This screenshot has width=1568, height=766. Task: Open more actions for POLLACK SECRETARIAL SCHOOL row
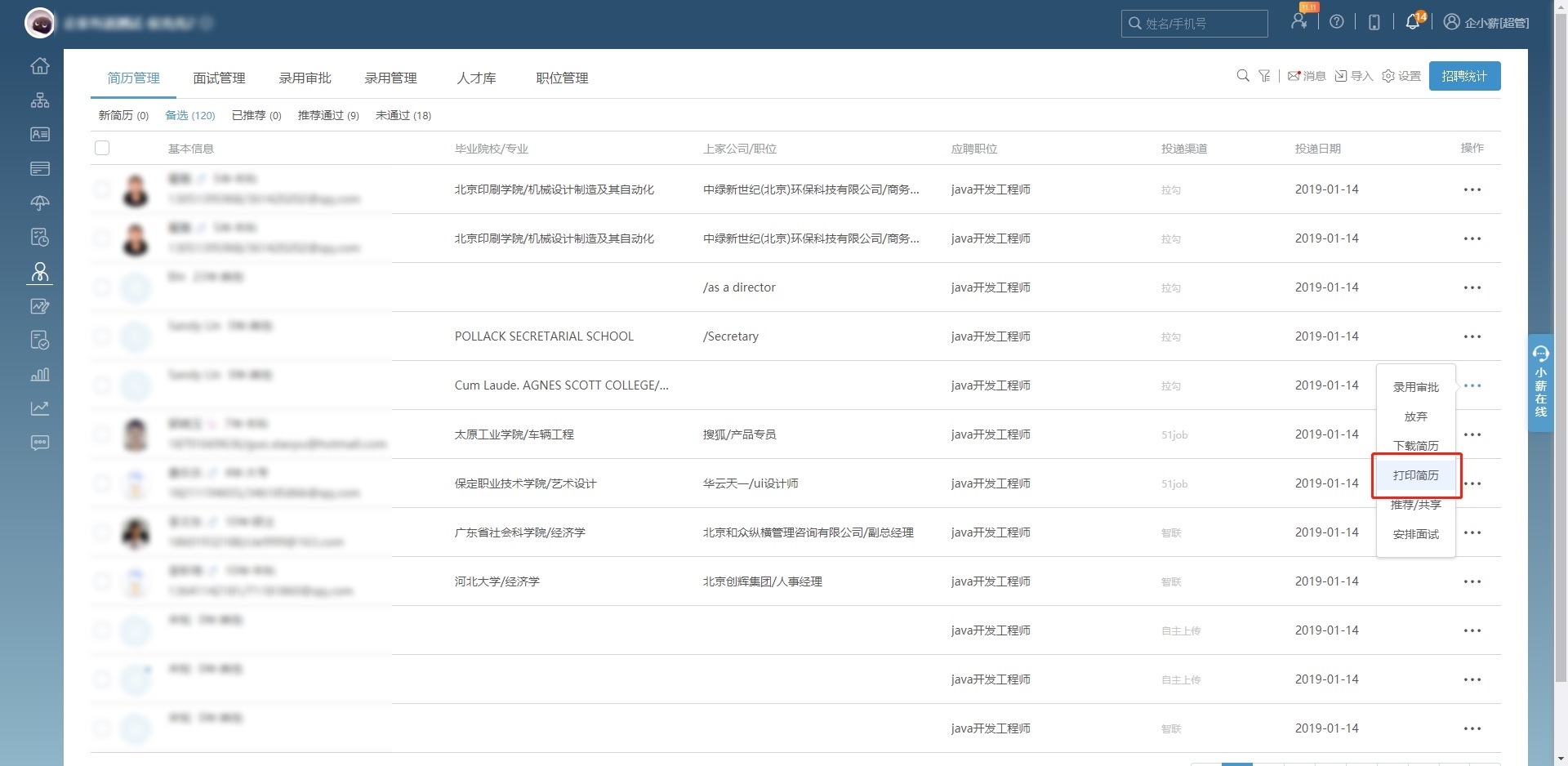pyautogui.click(x=1472, y=336)
